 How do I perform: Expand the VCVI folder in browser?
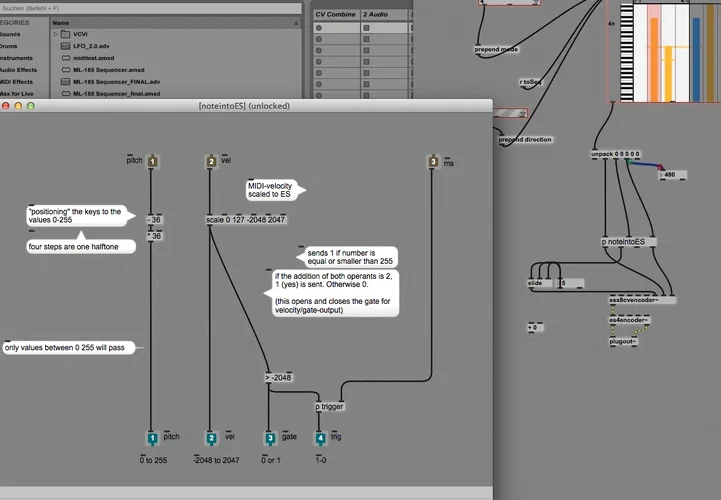pyautogui.click(x=56, y=34)
